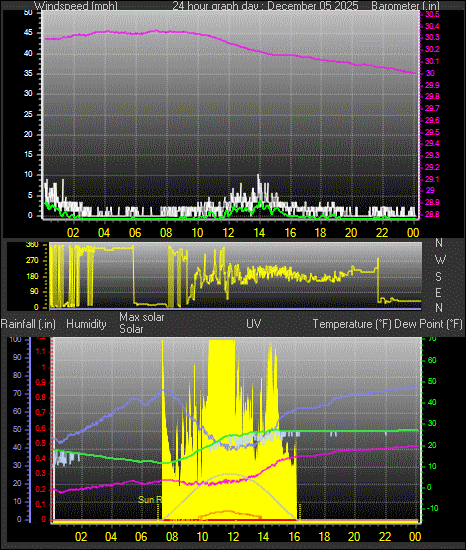The width and height of the screenshot is (466, 550).
Task: Select the 270 degree wind direction label
Action: 32,261
